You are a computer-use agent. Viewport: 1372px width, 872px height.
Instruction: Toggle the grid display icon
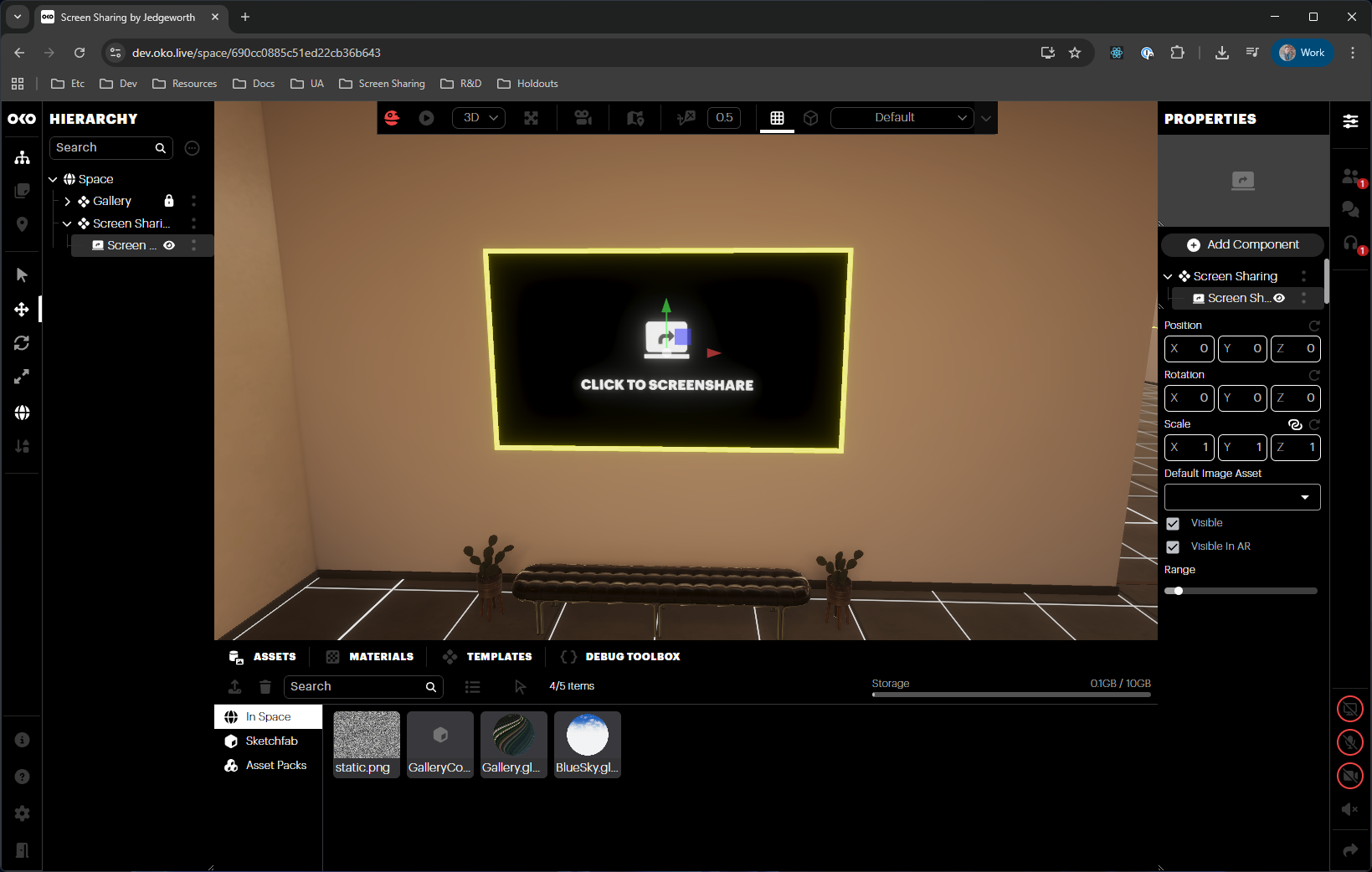(777, 118)
